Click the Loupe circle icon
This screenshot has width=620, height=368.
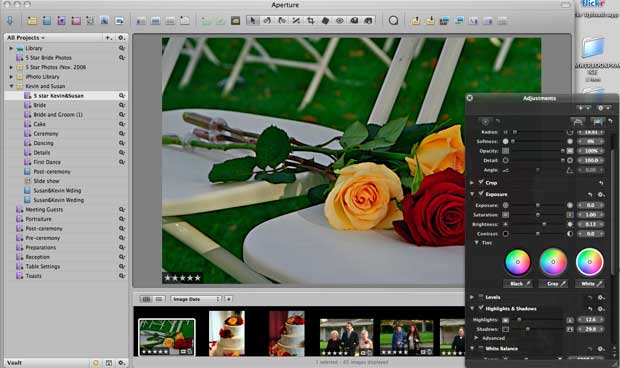[x=393, y=21]
